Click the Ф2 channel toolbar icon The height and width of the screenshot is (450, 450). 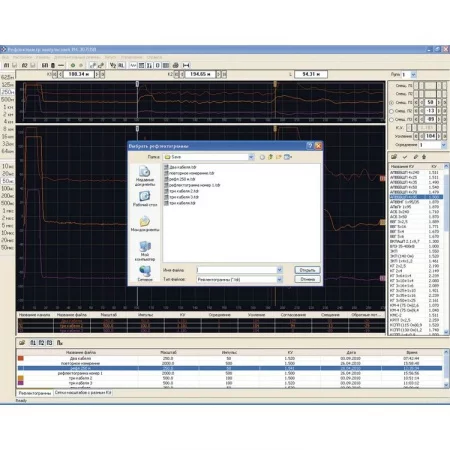24,65
